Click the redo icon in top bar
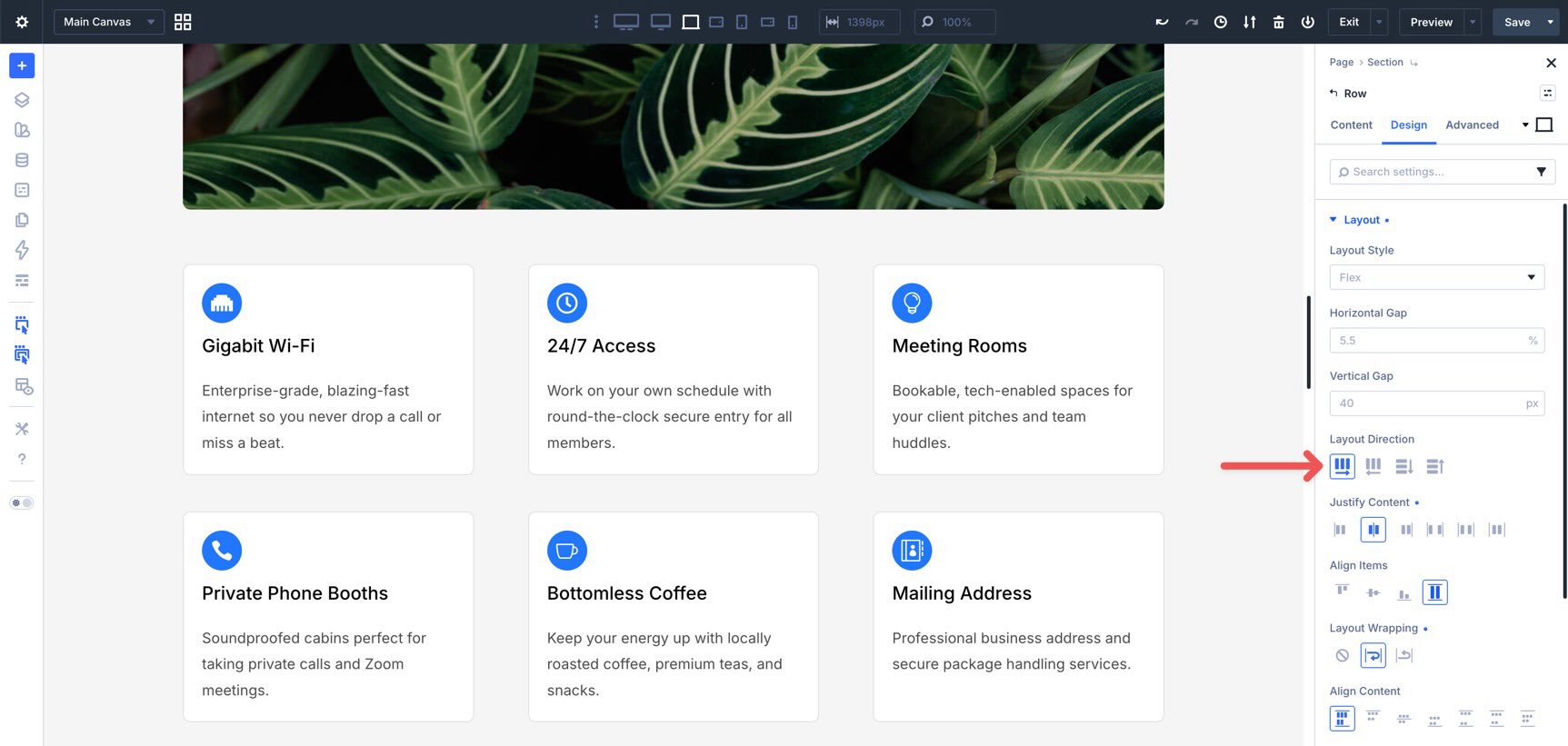1568x746 pixels. tap(1192, 22)
